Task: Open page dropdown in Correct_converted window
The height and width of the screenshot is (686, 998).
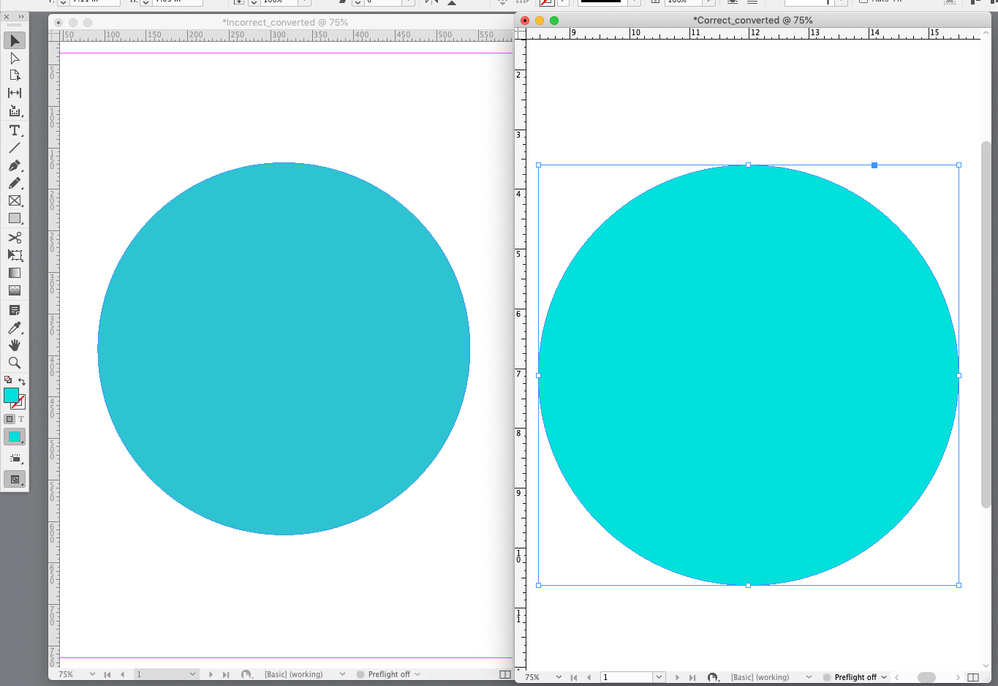Action: point(659,677)
